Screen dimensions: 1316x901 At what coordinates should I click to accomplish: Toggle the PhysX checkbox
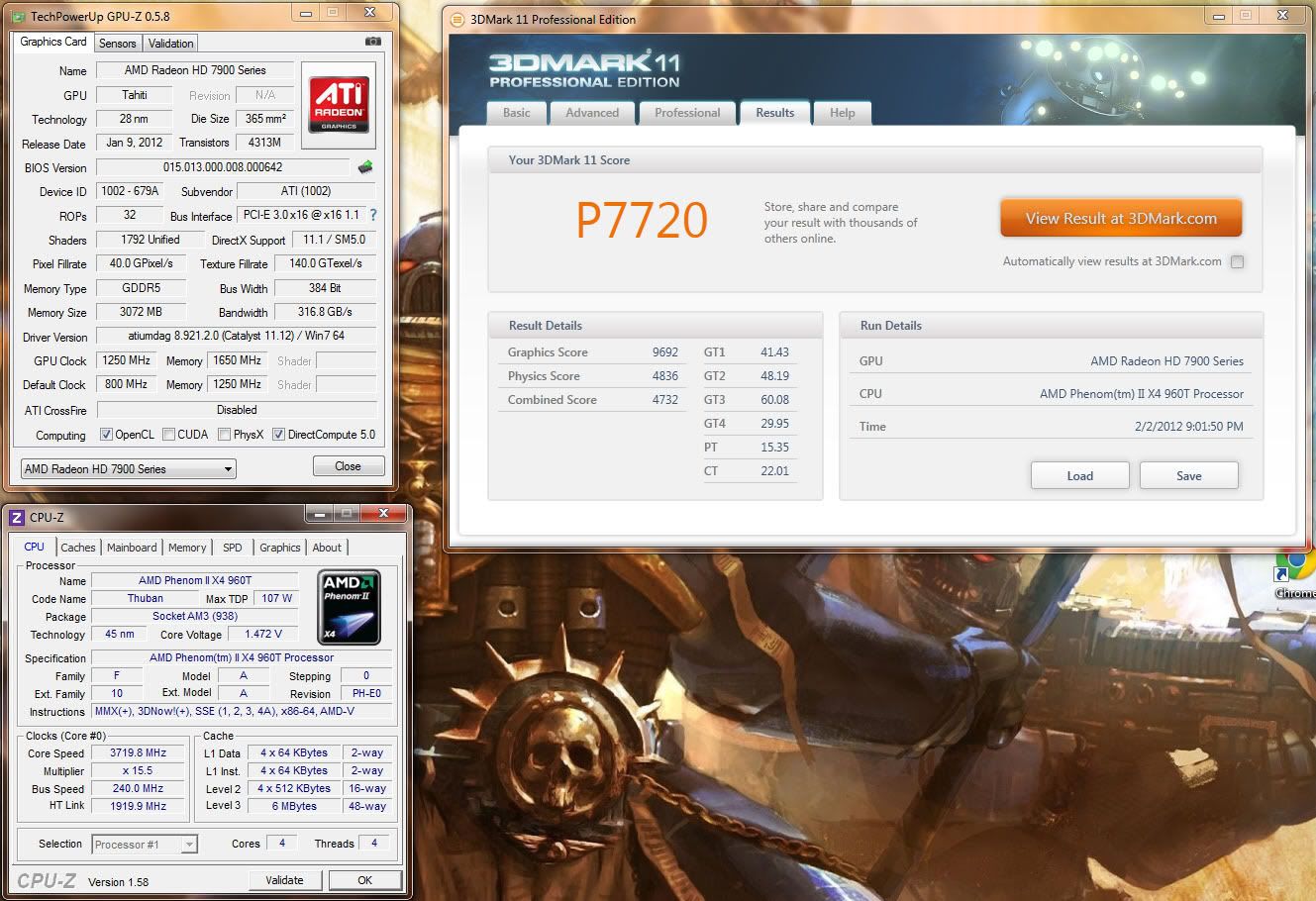pyautogui.click(x=224, y=435)
